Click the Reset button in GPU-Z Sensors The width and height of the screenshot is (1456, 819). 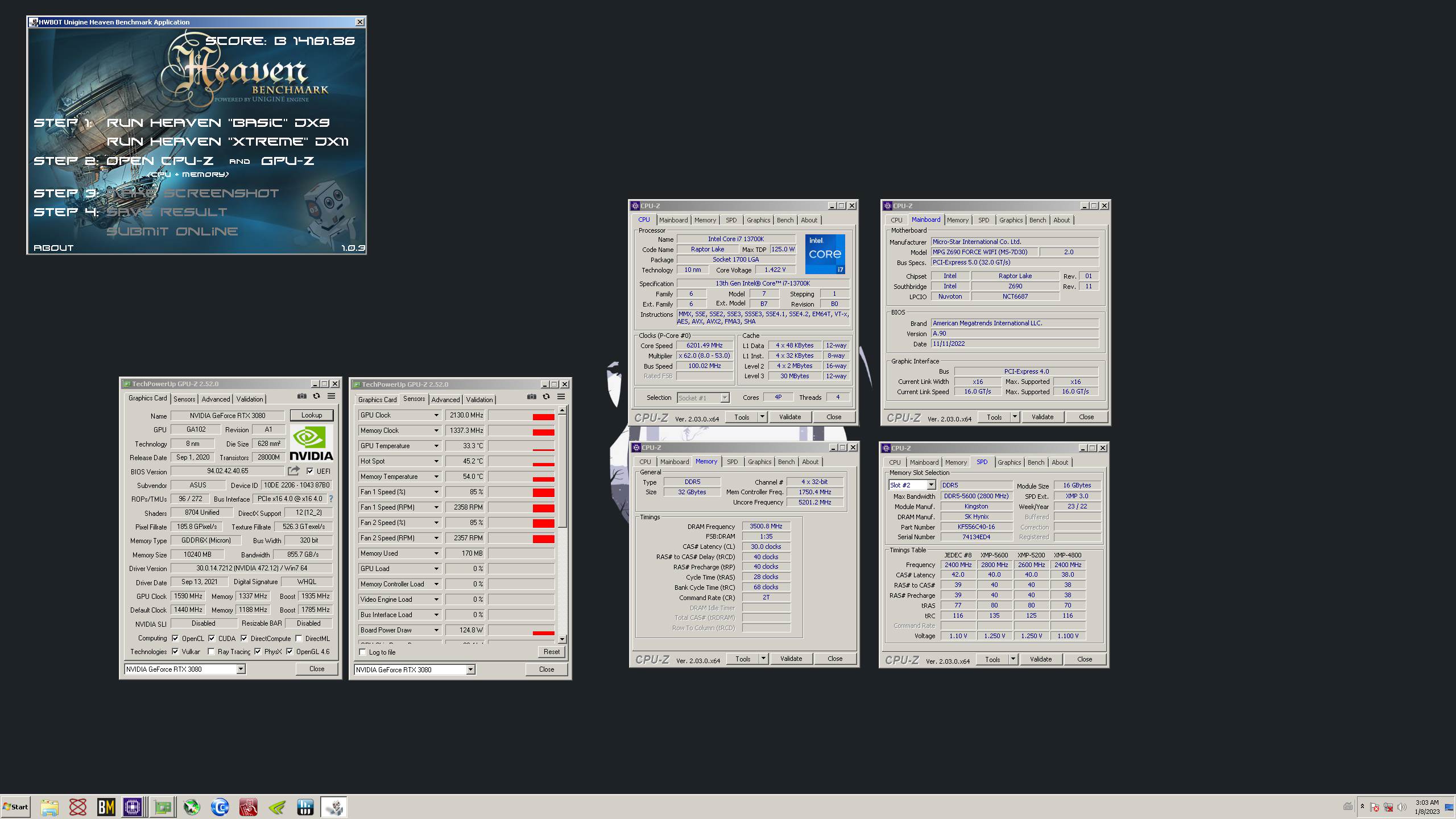pos(551,652)
